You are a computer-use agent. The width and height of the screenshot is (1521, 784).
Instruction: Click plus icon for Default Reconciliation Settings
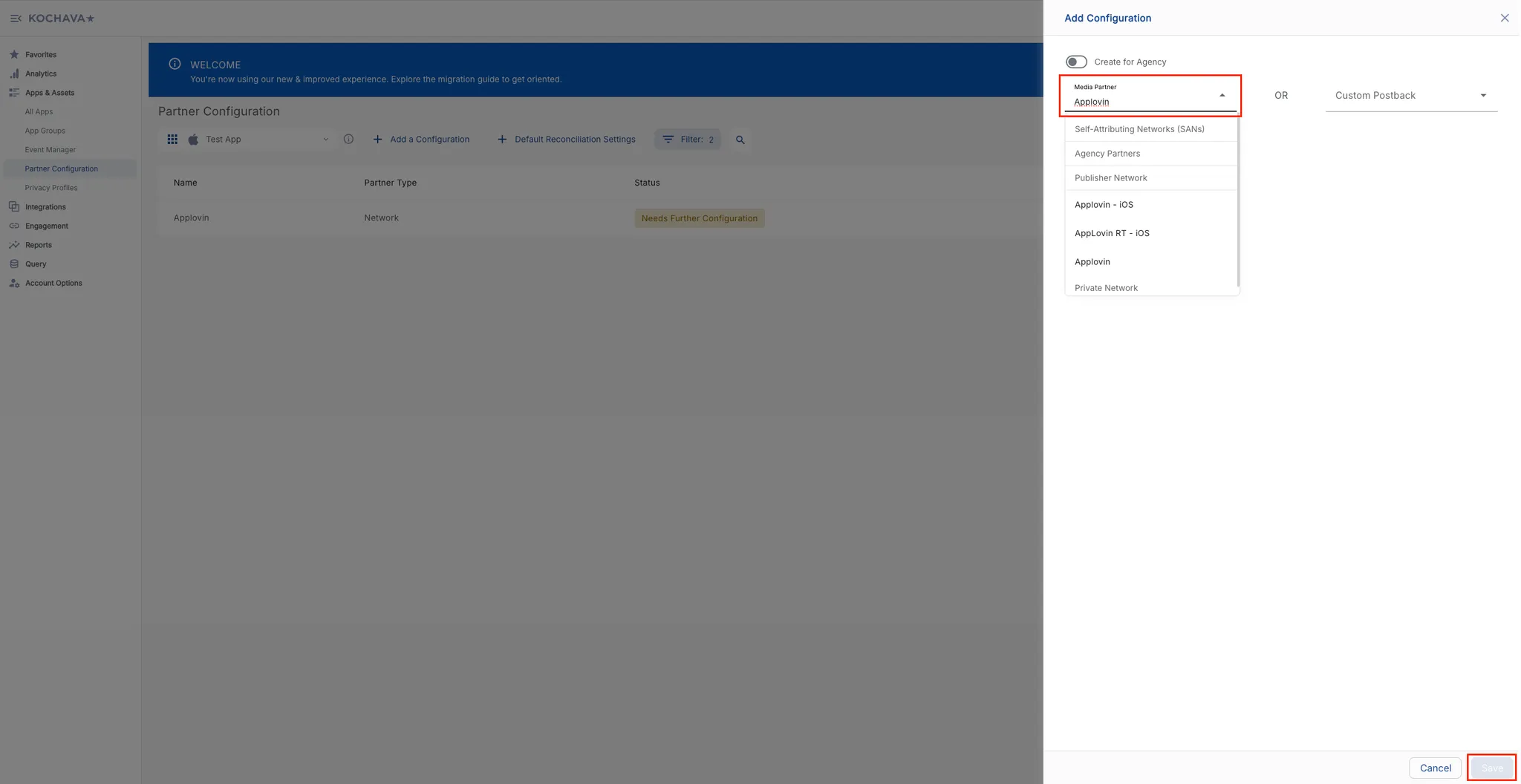tap(502, 139)
